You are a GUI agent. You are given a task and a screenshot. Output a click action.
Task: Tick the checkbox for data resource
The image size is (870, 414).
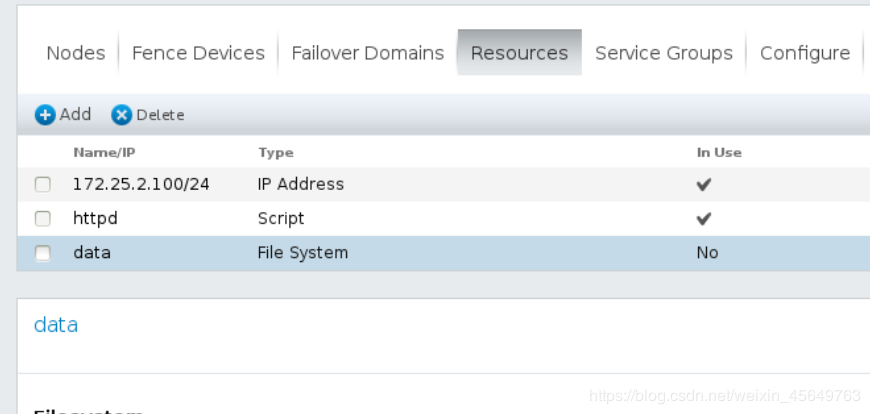point(43,253)
